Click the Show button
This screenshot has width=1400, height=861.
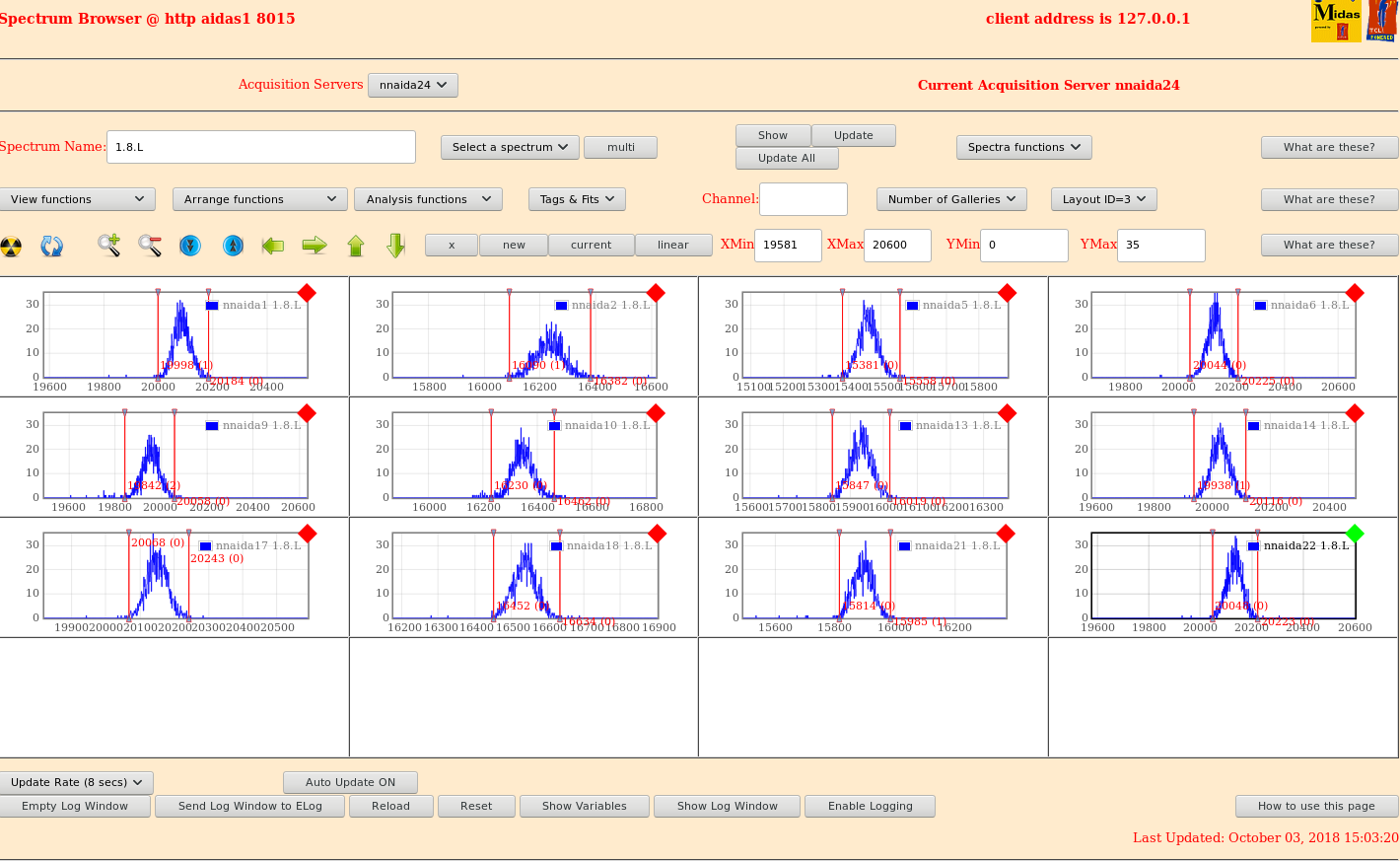773,135
